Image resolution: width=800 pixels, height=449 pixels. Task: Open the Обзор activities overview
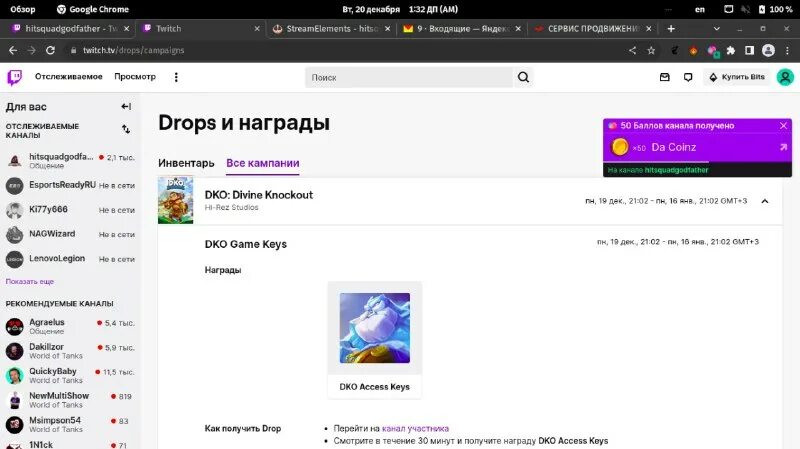[23, 9]
